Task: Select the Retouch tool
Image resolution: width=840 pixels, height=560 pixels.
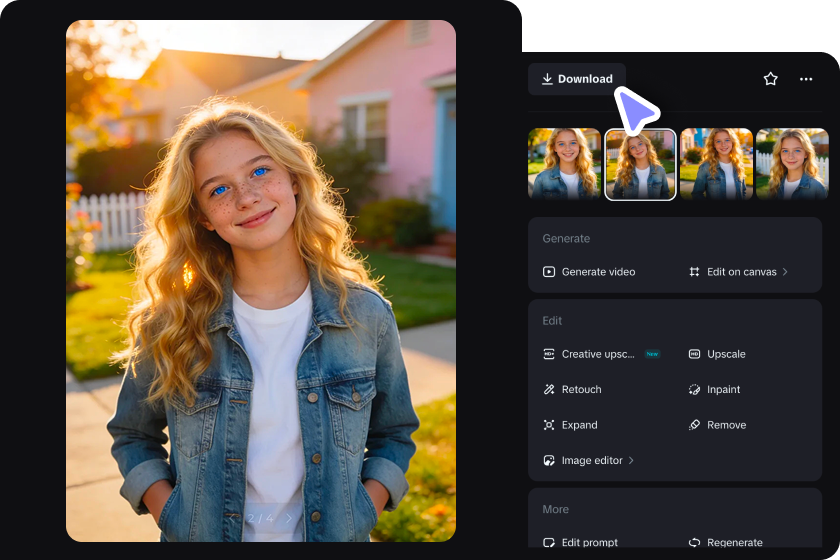Action: pyautogui.click(x=572, y=389)
